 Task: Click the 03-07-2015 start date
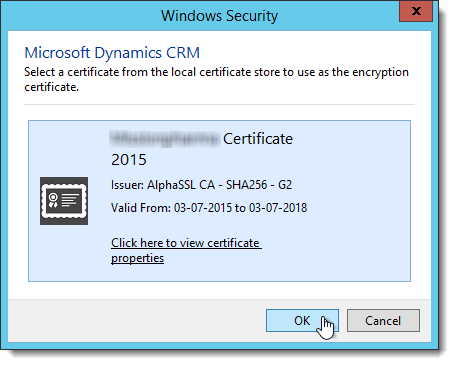click(x=203, y=208)
